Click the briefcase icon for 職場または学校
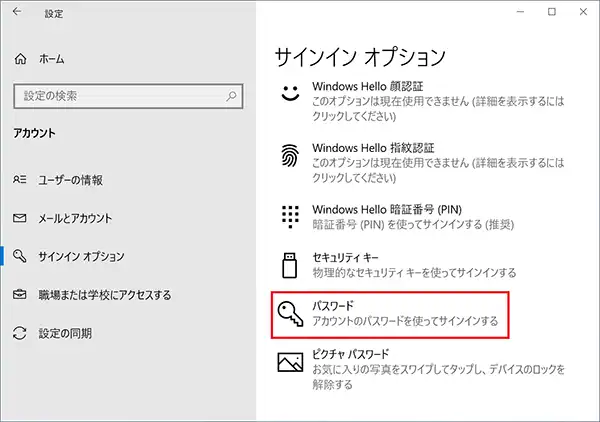The width and height of the screenshot is (600, 422). (x=20, y=295)
